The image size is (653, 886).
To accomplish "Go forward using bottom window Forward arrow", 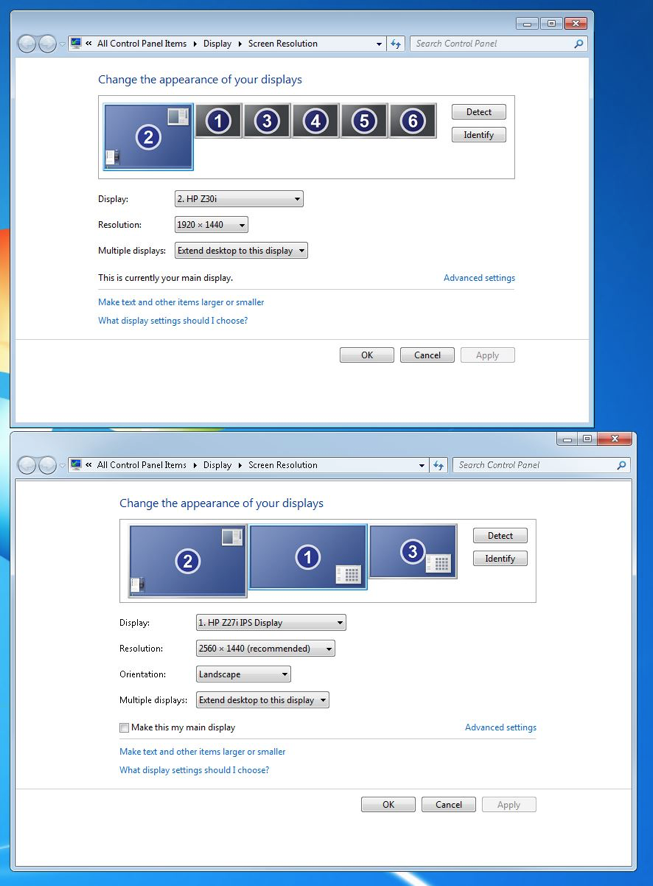I will (47, 465).
